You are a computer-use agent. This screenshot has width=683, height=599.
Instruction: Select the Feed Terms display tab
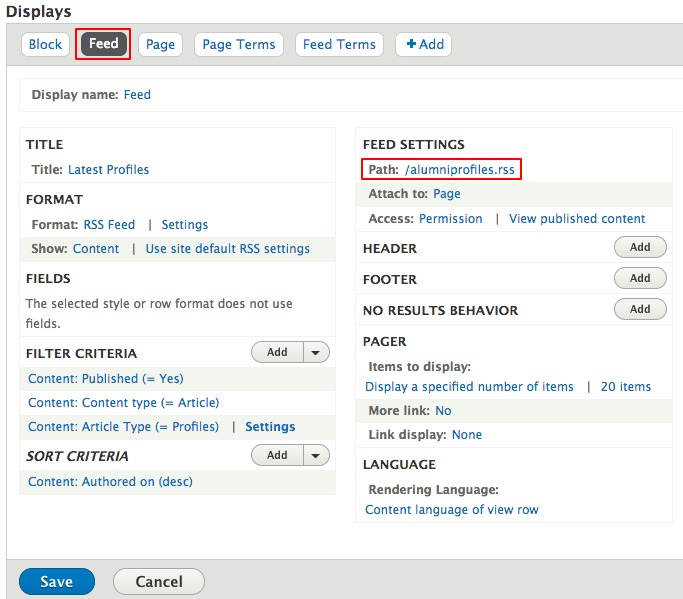click(x=339, y=44)
